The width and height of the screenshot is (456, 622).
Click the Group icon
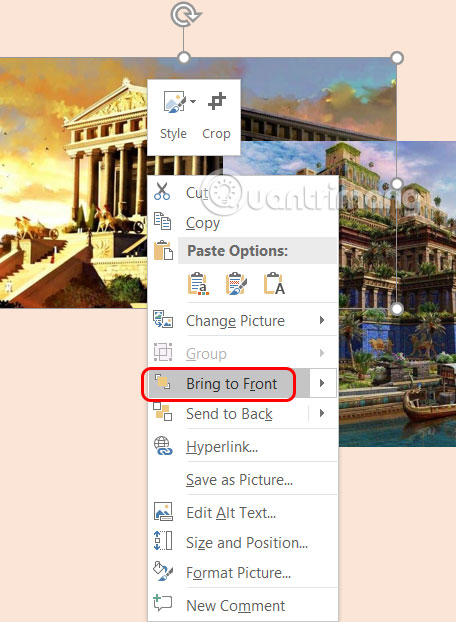(x=163, y=352)
